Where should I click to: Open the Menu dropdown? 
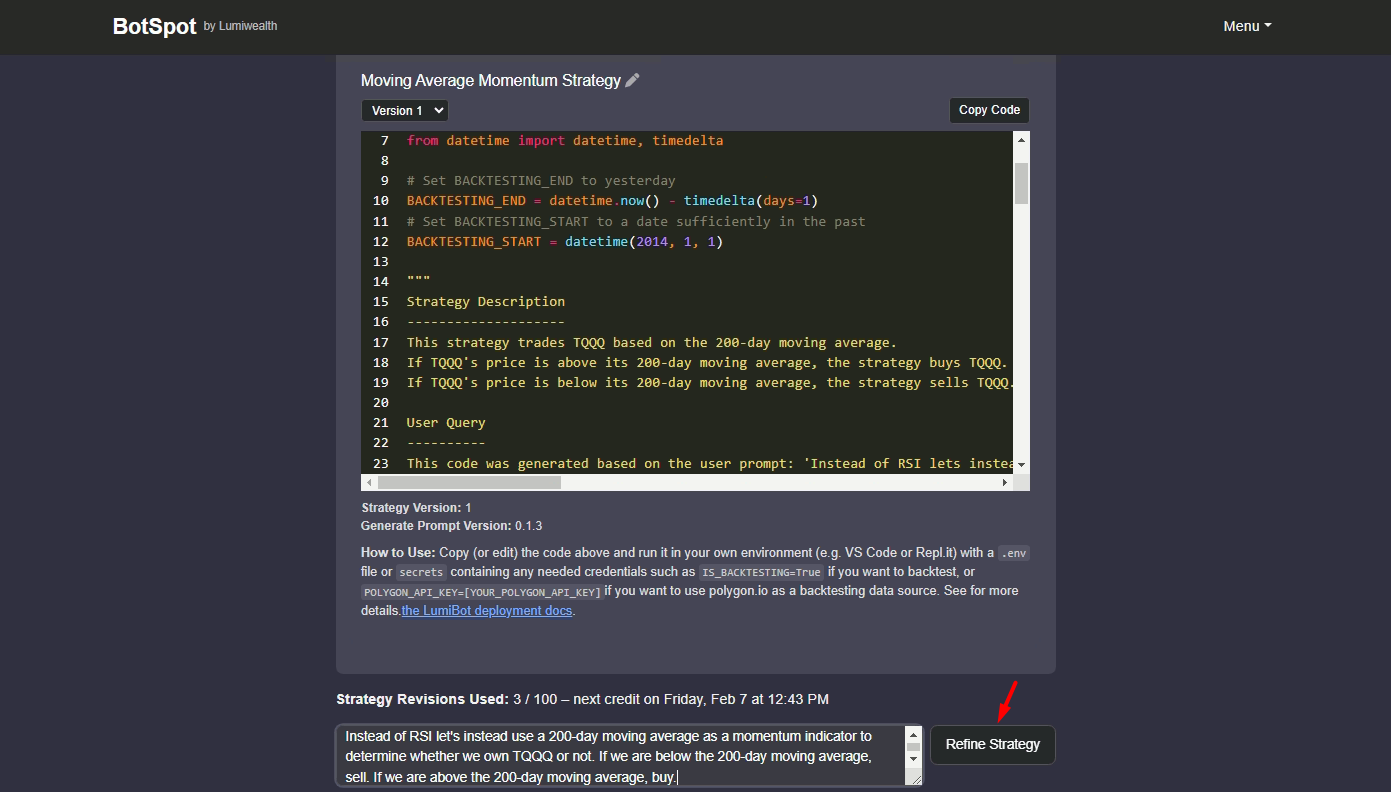(x=1247, y=26)
